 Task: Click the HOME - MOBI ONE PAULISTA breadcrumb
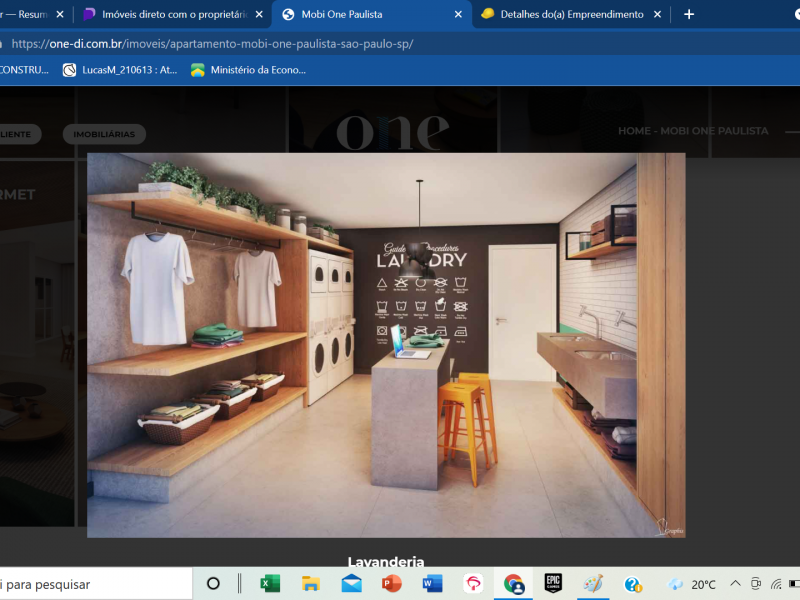pos(693,131)
